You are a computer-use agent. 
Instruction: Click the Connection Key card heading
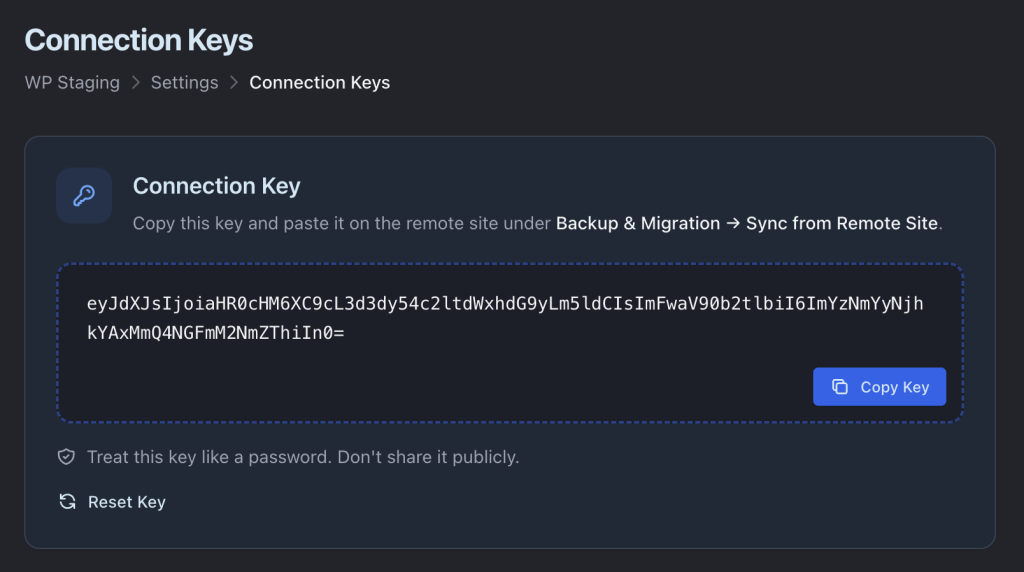click(x=216, y=186)
